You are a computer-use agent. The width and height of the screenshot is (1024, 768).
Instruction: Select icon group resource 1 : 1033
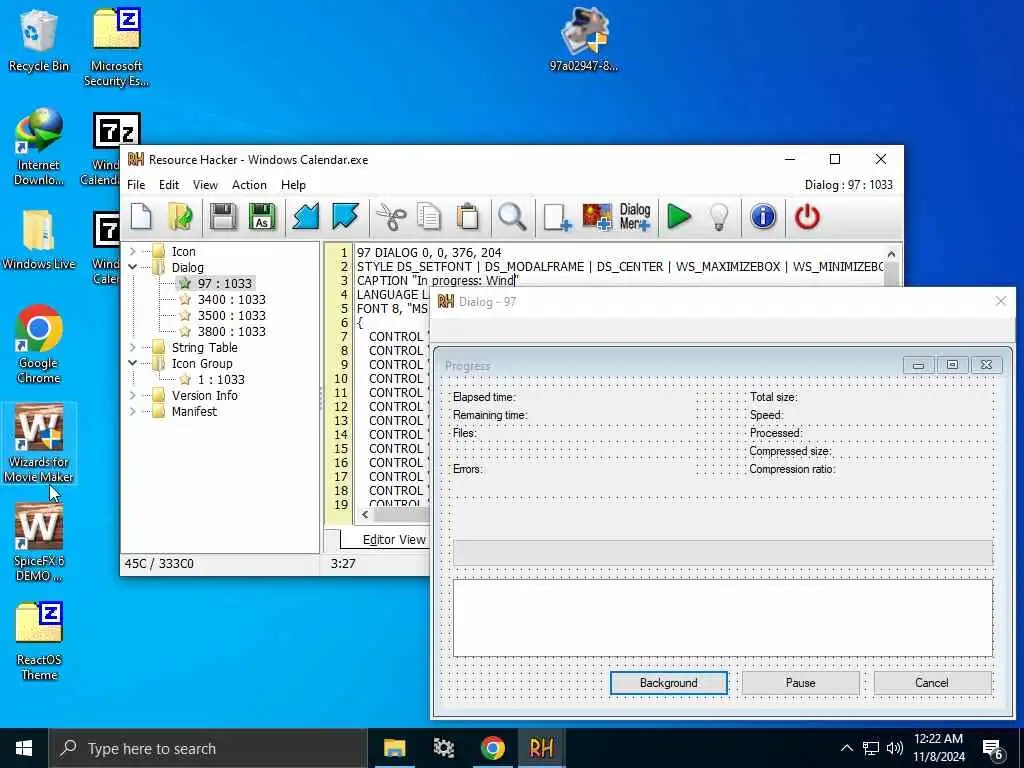(221, 379)
